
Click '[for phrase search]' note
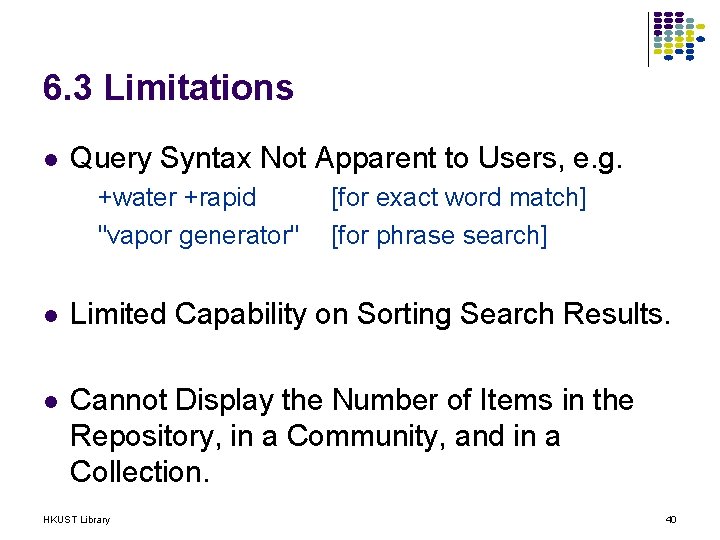(439, 236)
